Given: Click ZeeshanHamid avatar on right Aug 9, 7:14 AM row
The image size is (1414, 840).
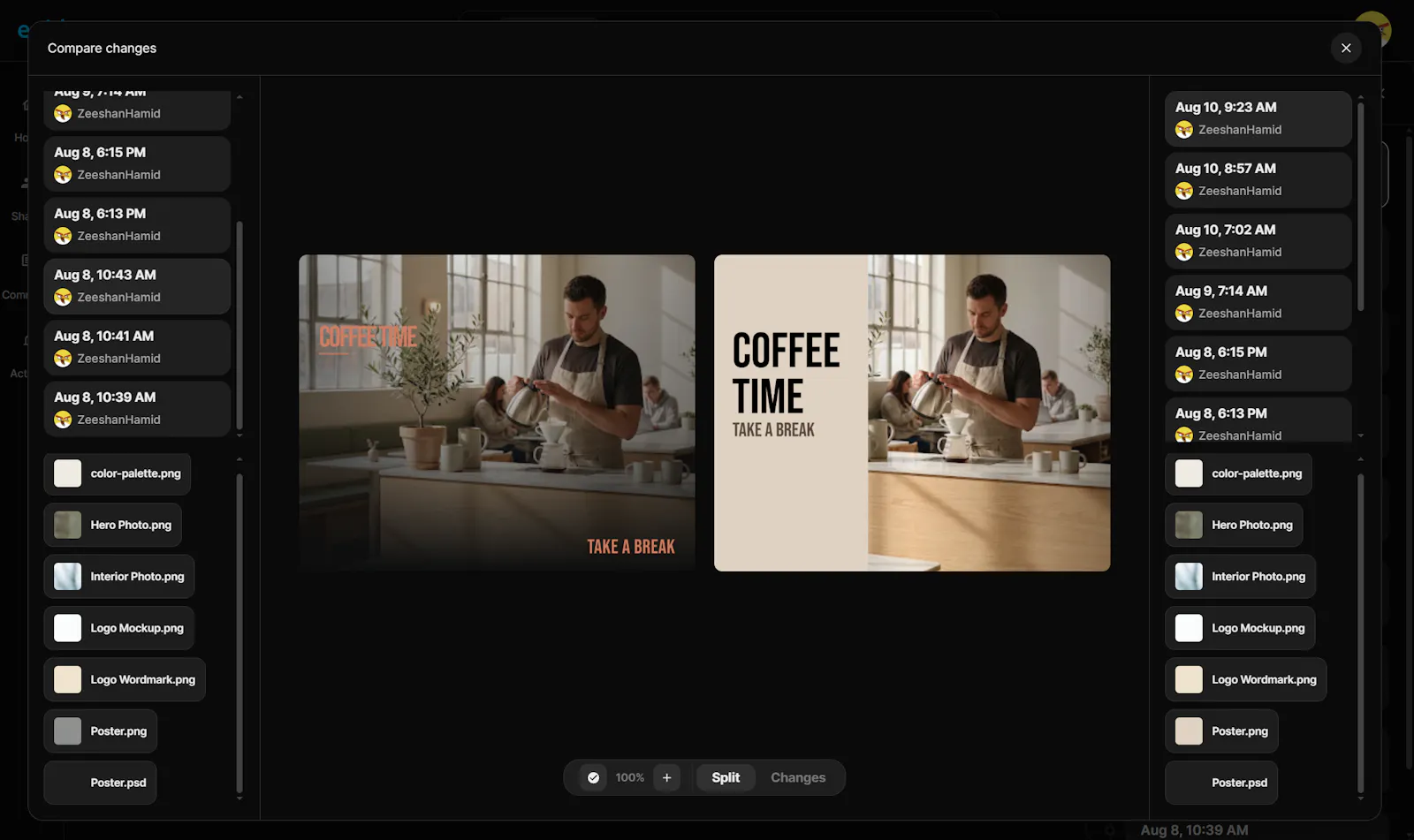Looking at the screenshot, I should 1184,314.
